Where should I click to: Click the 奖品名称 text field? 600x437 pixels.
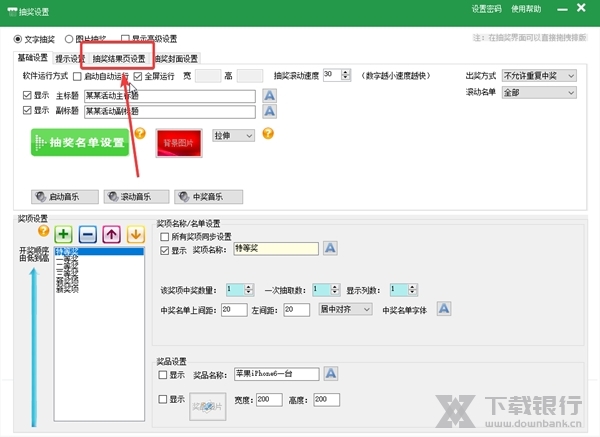pos(277,374)
